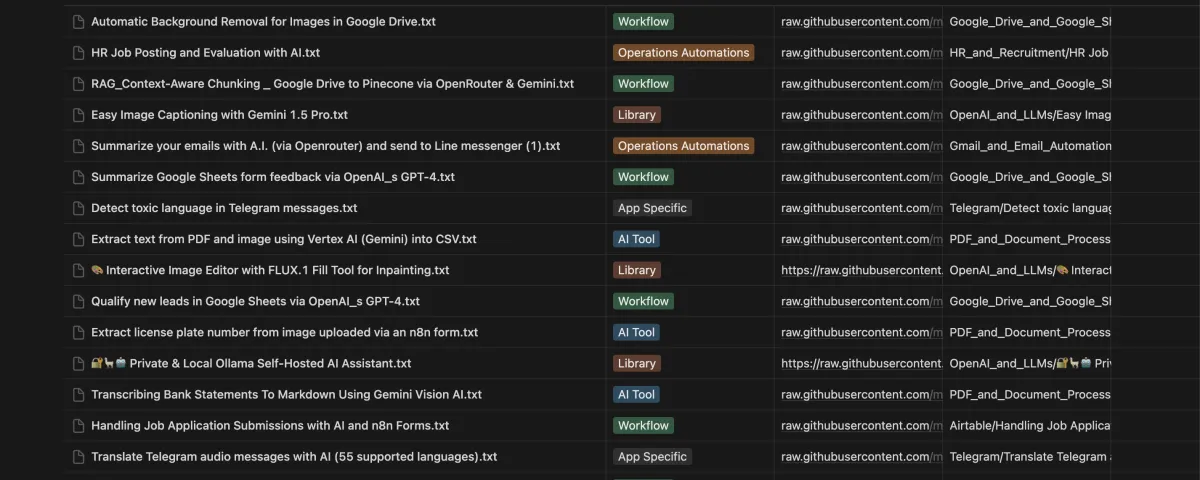
Task: Open 'HR Job Posting and Evaluation with AI.txt'
Action: coord(205,52)
